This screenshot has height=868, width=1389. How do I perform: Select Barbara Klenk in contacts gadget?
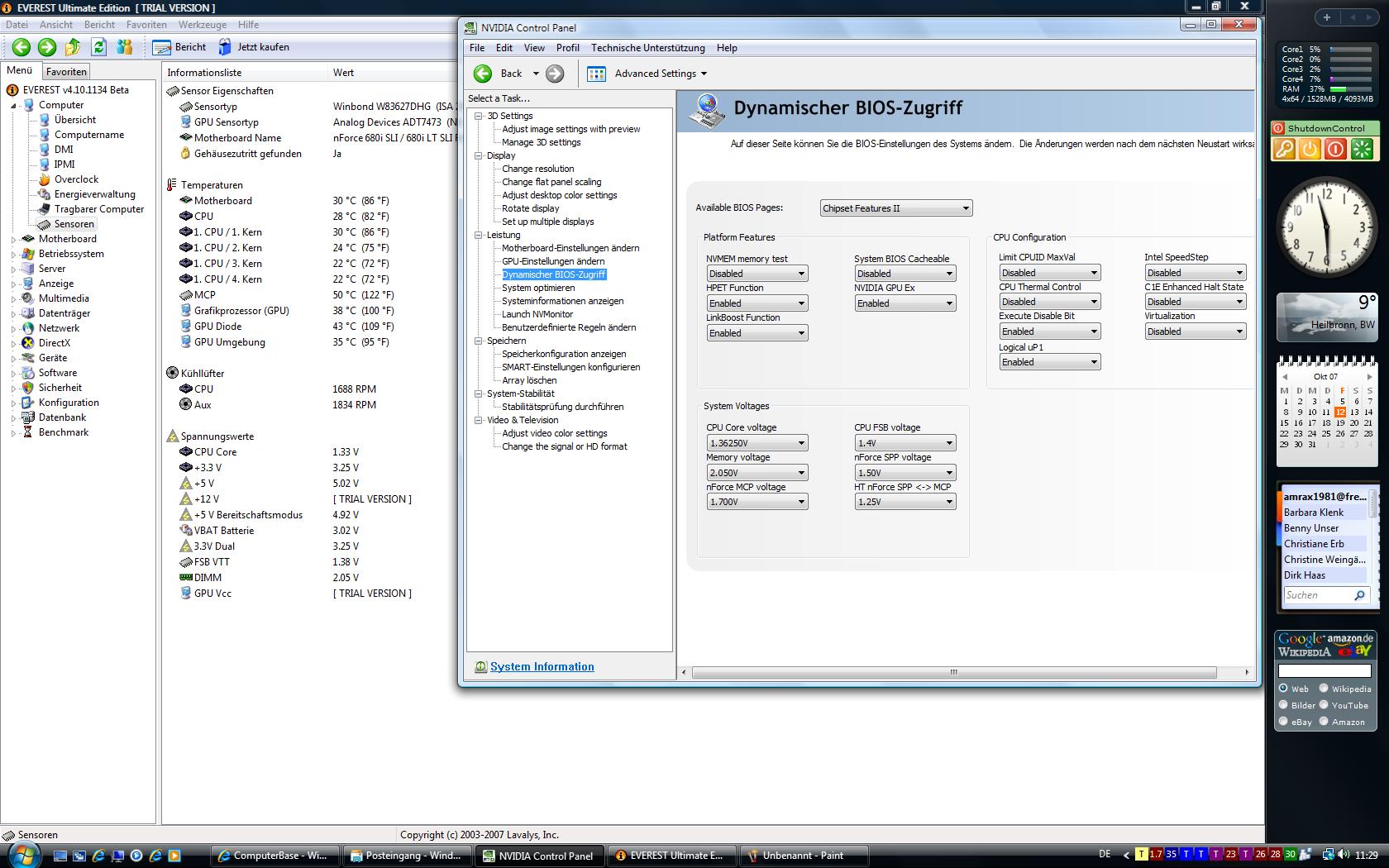(x=1325, y=513)
